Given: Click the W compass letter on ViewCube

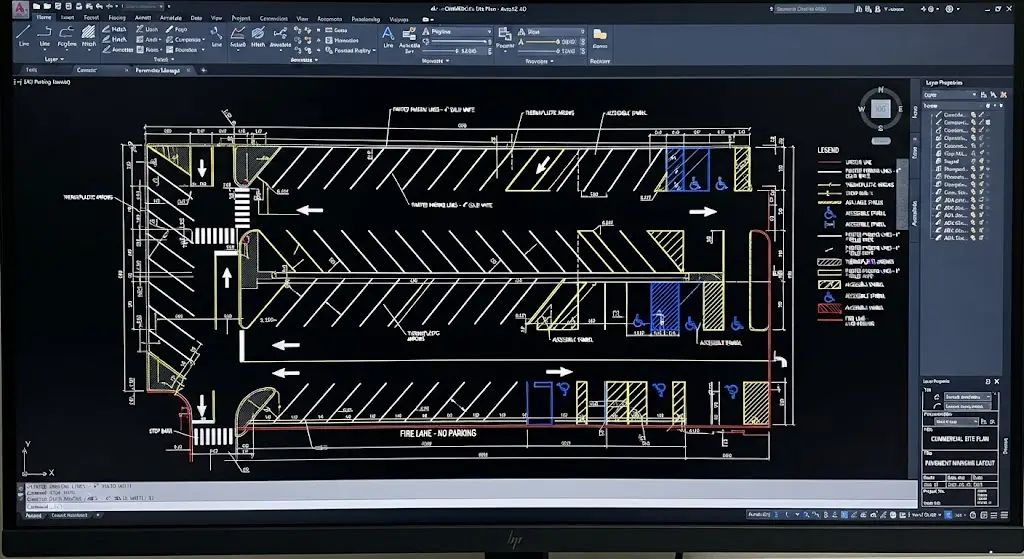Looking at the screenshot, I should pyautogui.click(x=861, y=109).
